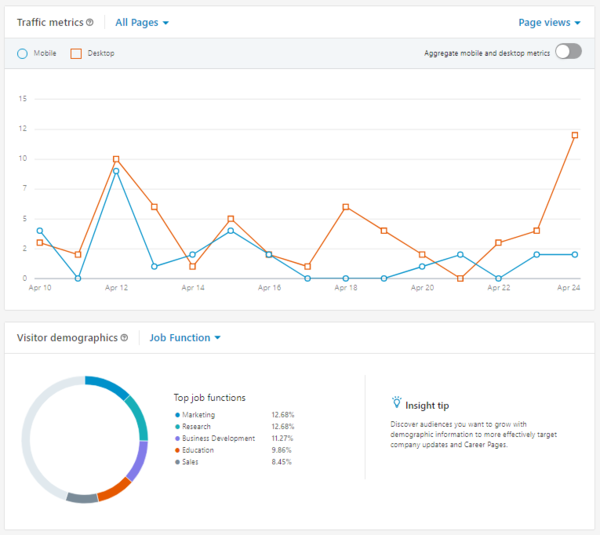Open the All Pages dropdown
Screen dimensions: 600x535
click(142, 22)
